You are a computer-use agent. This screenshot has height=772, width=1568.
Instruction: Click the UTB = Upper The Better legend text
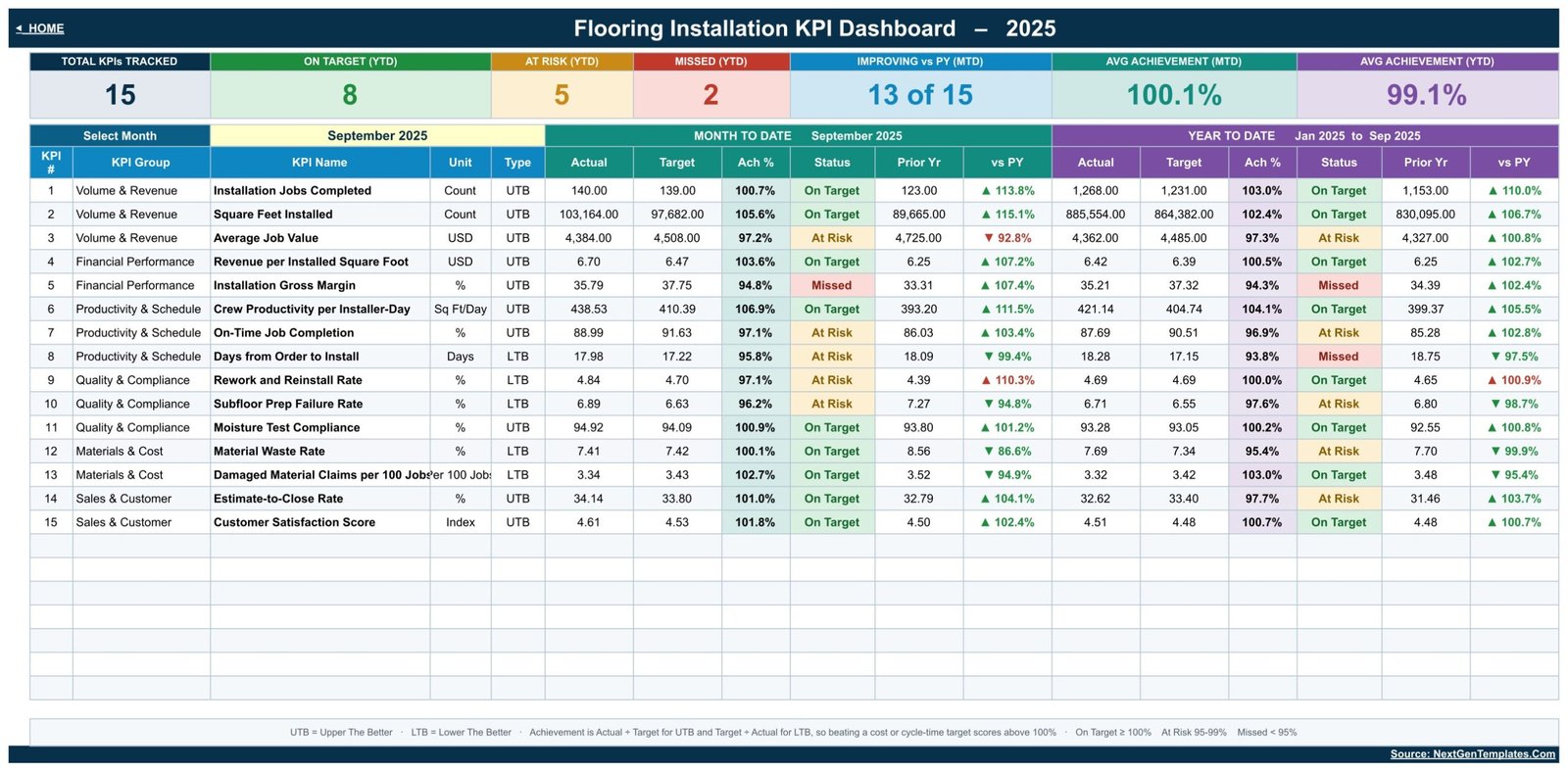point(341,732)
